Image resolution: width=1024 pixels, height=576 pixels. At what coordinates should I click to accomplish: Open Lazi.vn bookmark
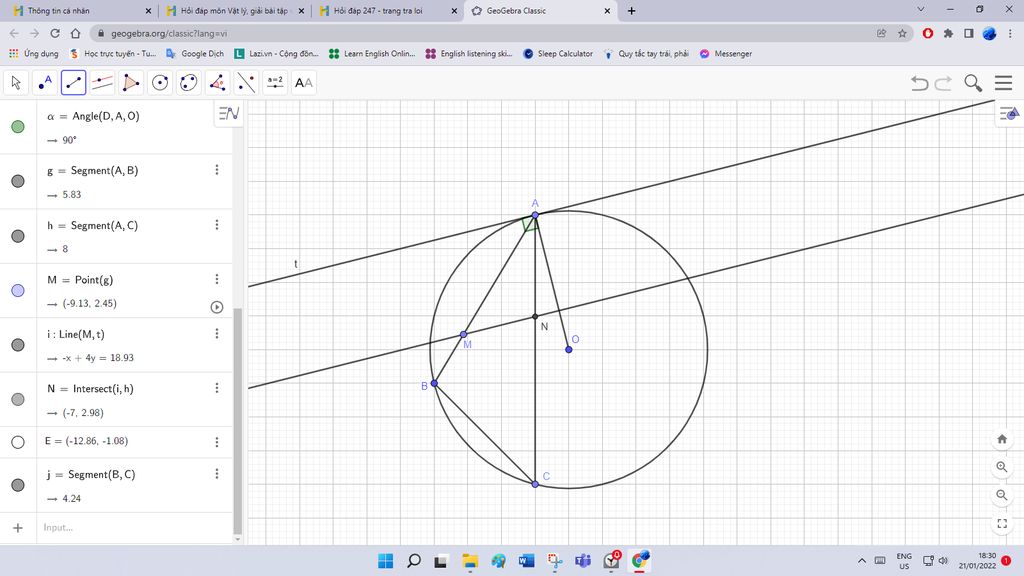tap(276, 54)
